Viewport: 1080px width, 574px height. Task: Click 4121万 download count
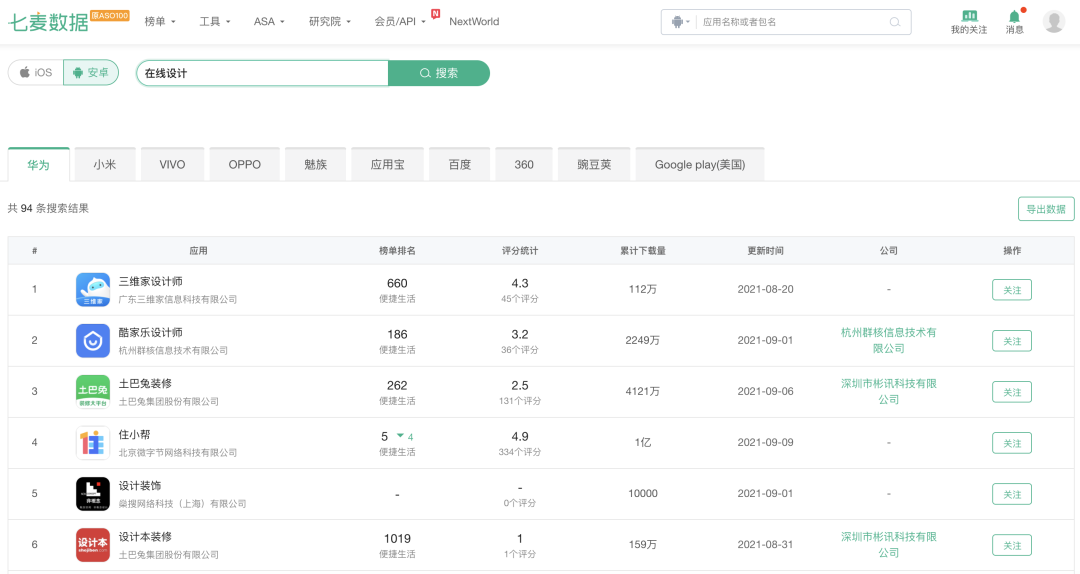[x=643, y=391]
